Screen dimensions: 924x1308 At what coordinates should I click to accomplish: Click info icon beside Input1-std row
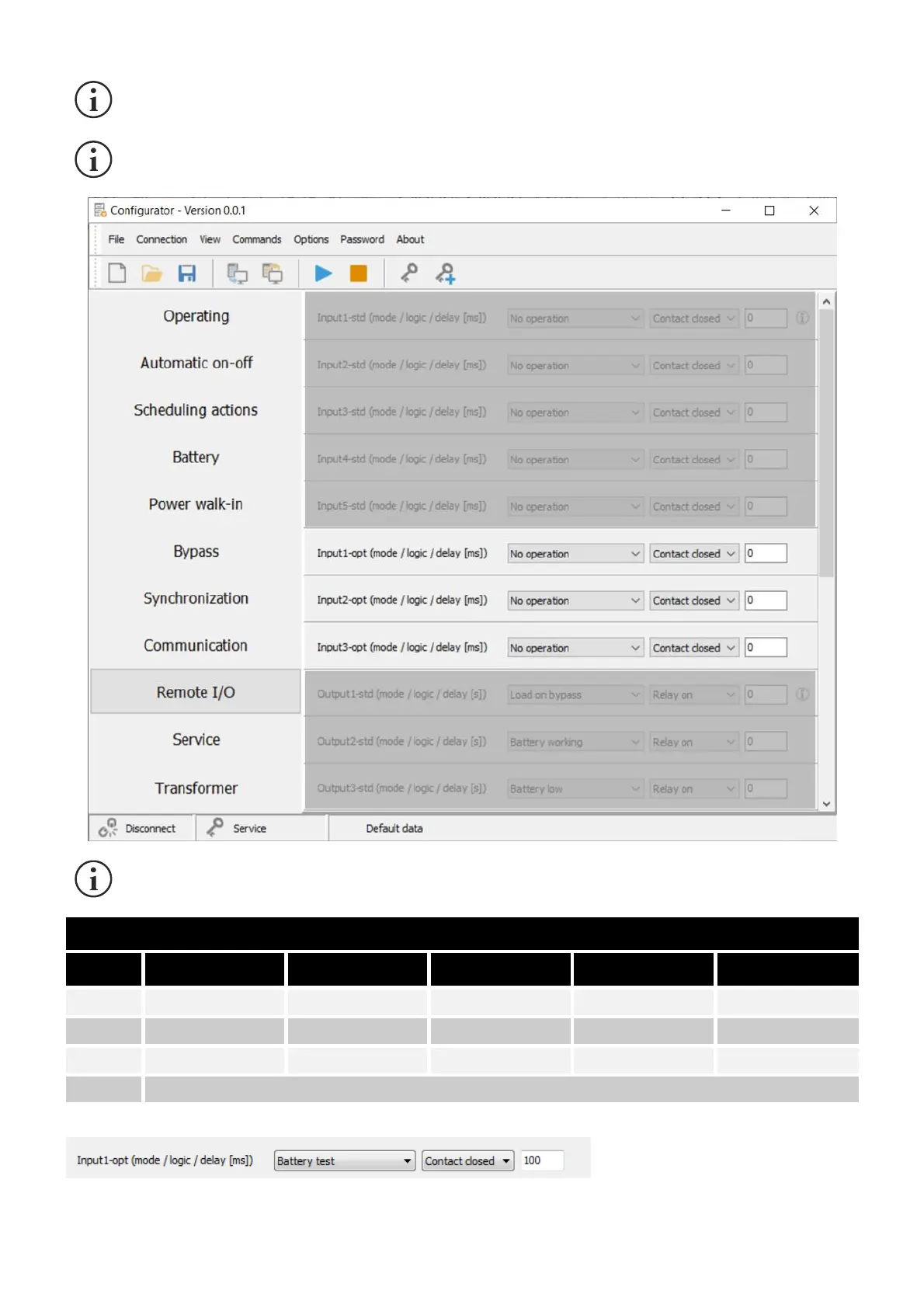pyautogui.click(x=803, y=318)
